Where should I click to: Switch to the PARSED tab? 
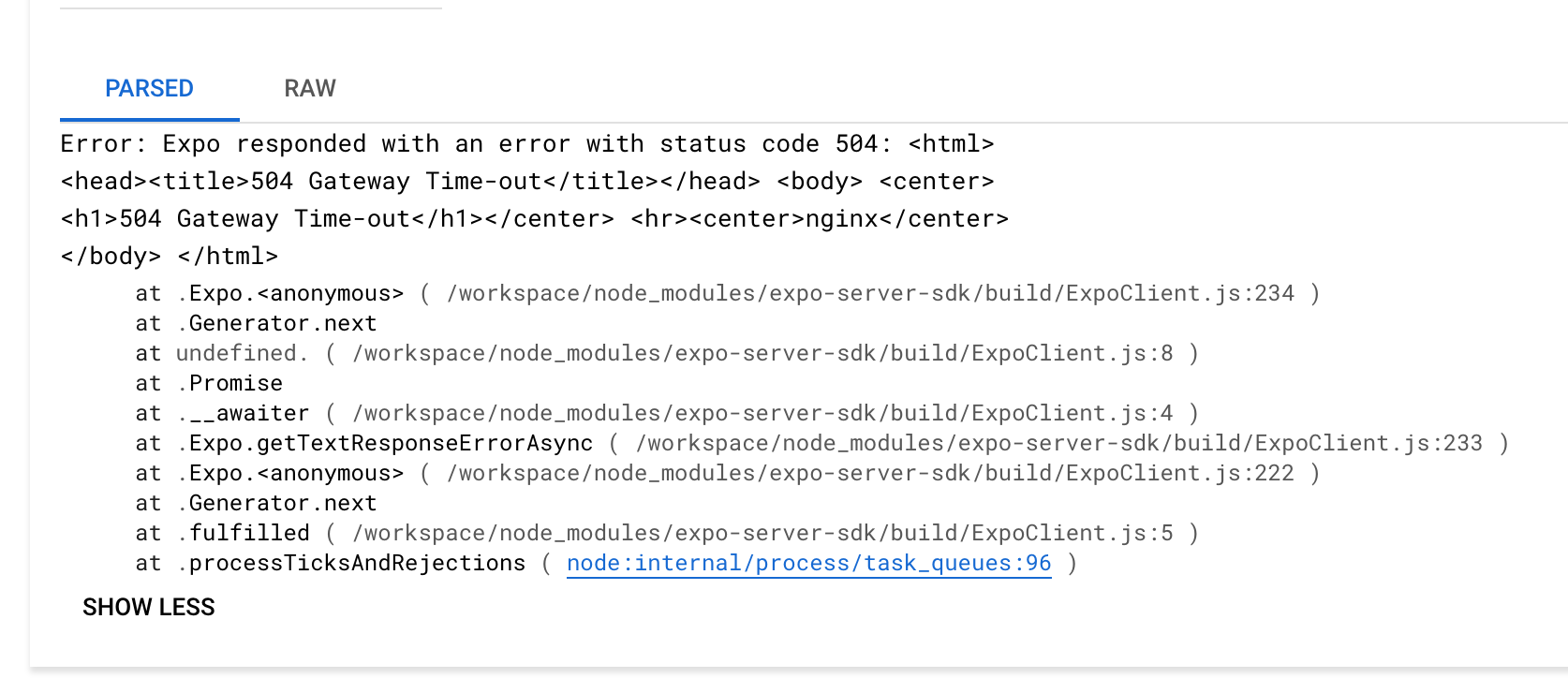coord(149,88)
